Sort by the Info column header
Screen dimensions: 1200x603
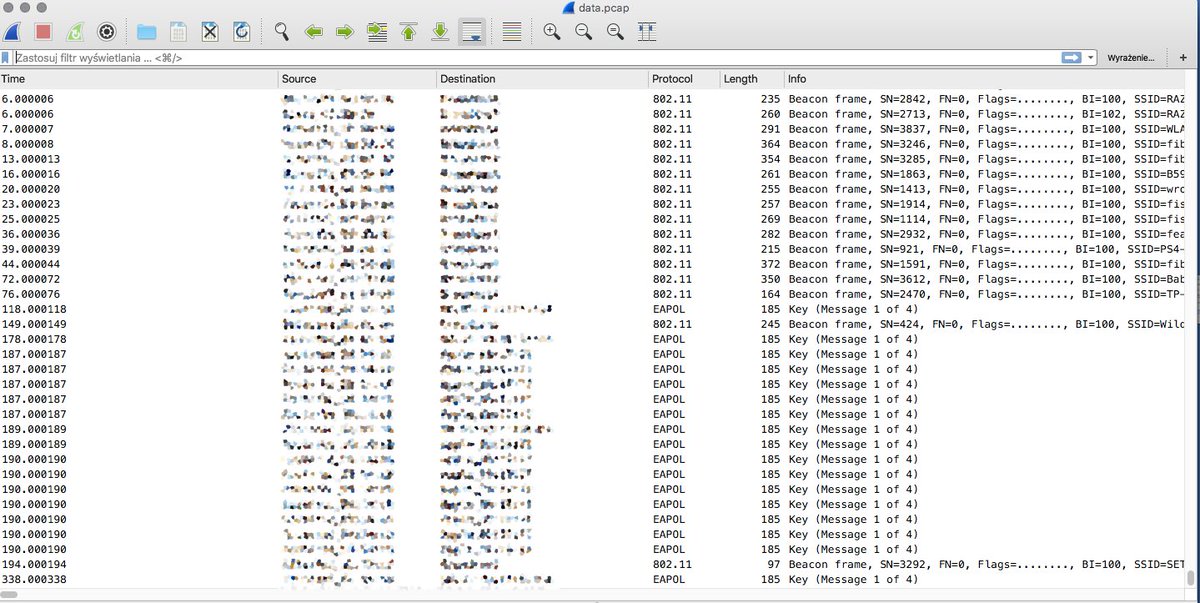(986, 79)
